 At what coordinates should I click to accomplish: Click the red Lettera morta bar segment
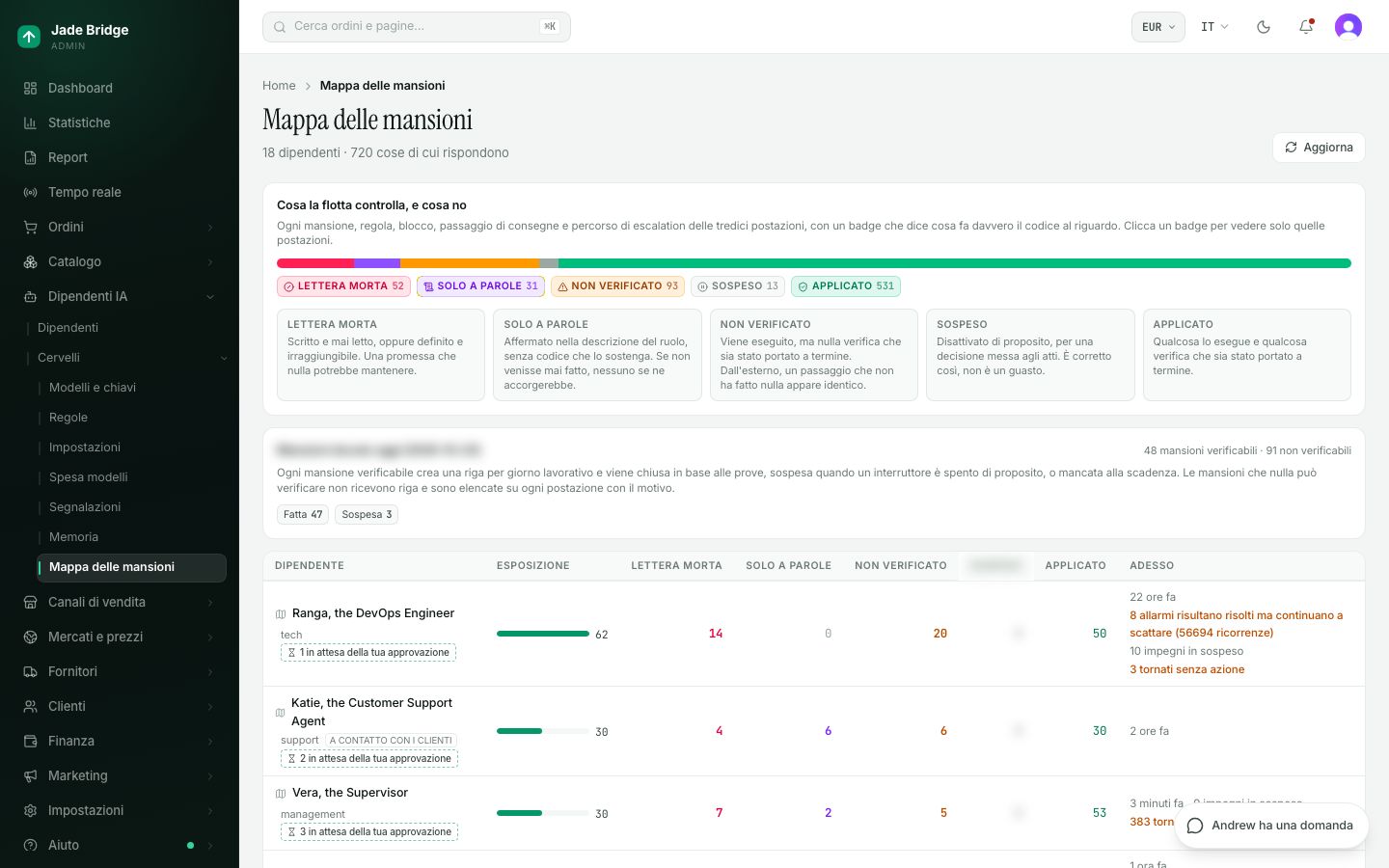pyautogui.click(x=315, y=263)
